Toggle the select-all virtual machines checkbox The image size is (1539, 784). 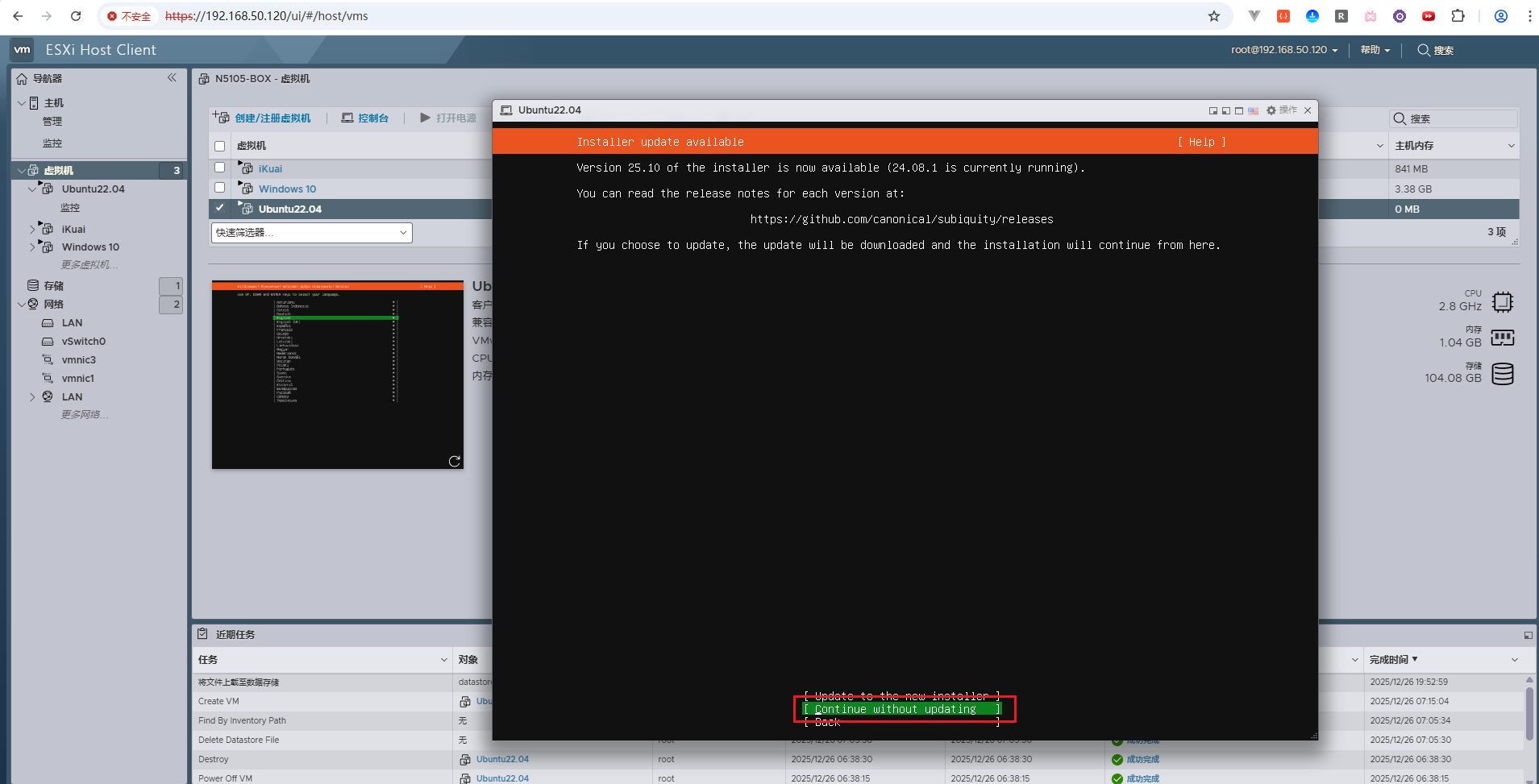coord(219,146)
